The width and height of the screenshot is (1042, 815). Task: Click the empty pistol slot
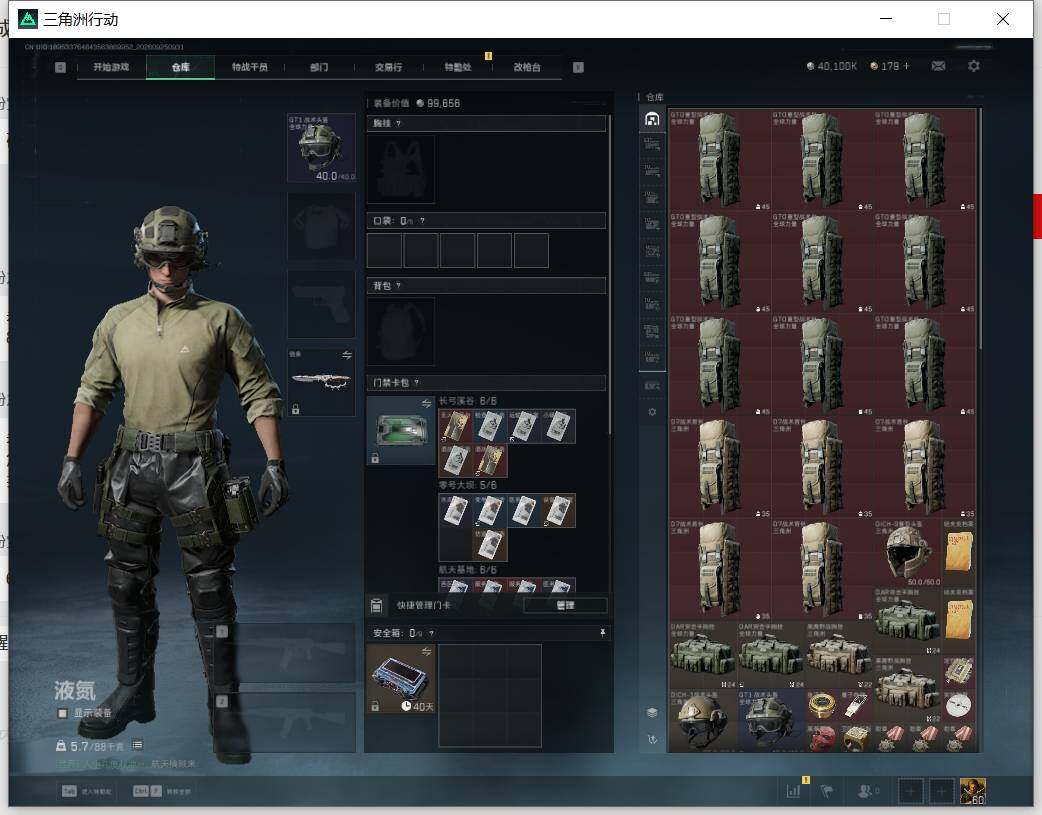click(x=322, y=305)
